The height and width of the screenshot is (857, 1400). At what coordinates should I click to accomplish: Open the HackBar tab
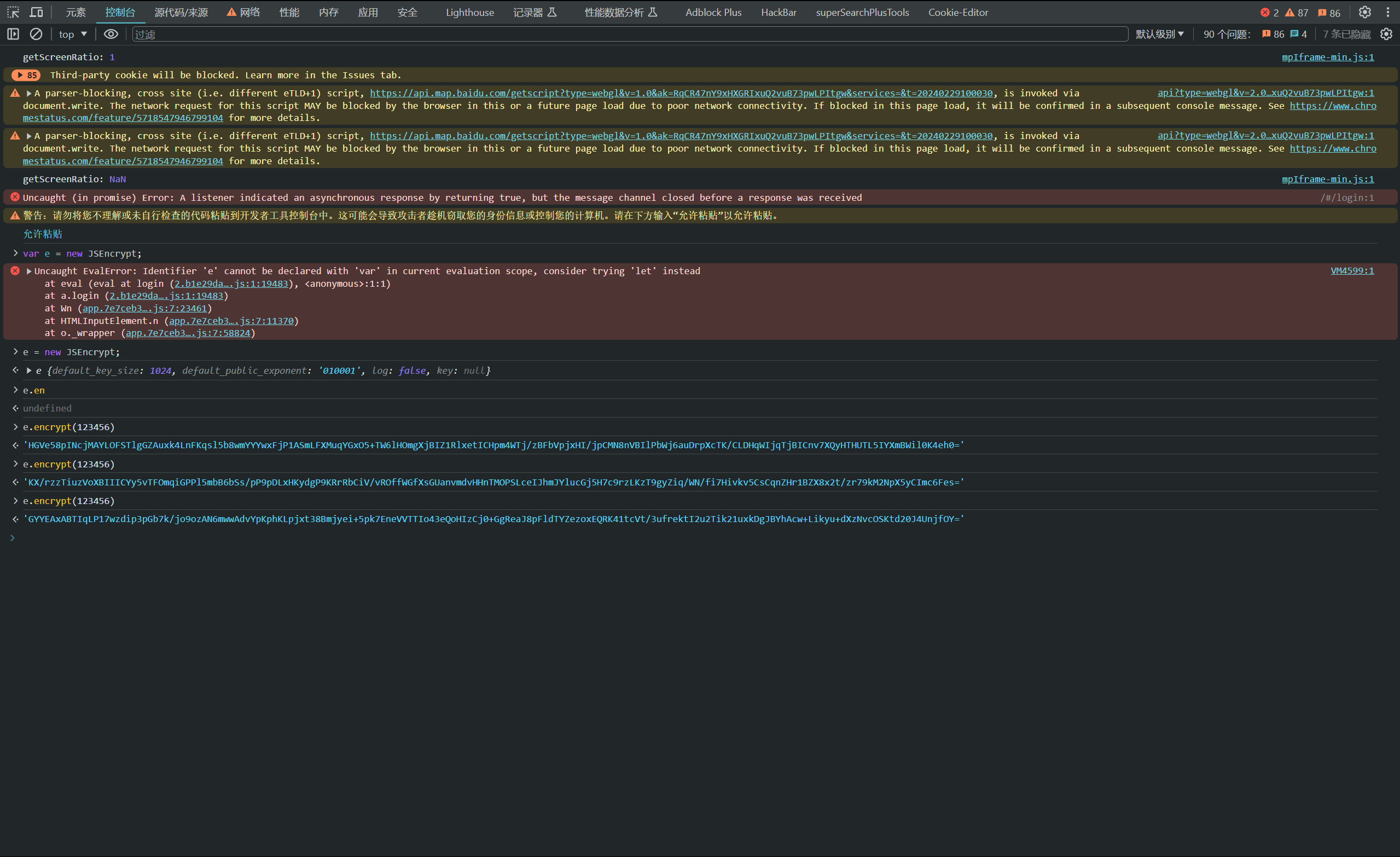click(x=779, y=12)
